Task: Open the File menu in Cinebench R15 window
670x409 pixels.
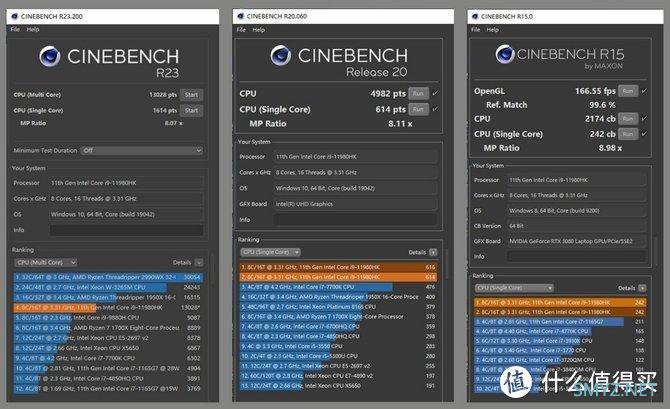Action: (476, 30)
